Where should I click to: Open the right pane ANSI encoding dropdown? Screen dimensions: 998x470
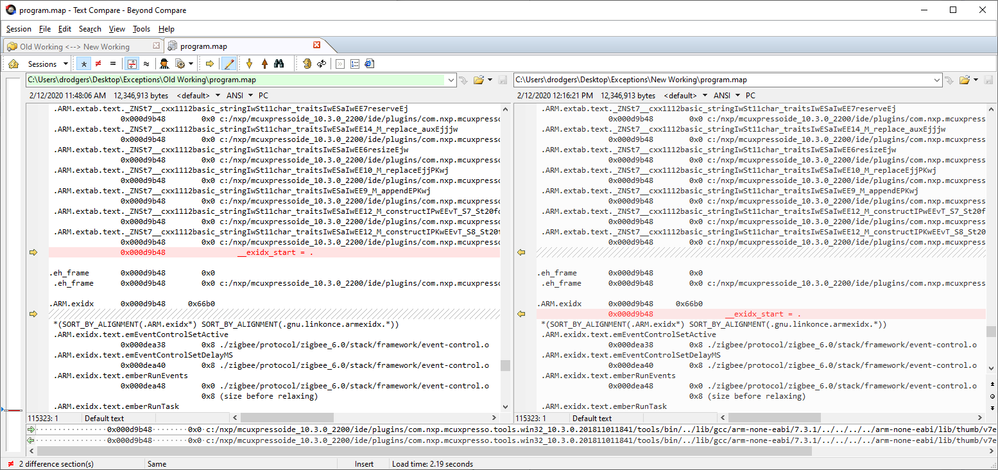coord(726,95)
